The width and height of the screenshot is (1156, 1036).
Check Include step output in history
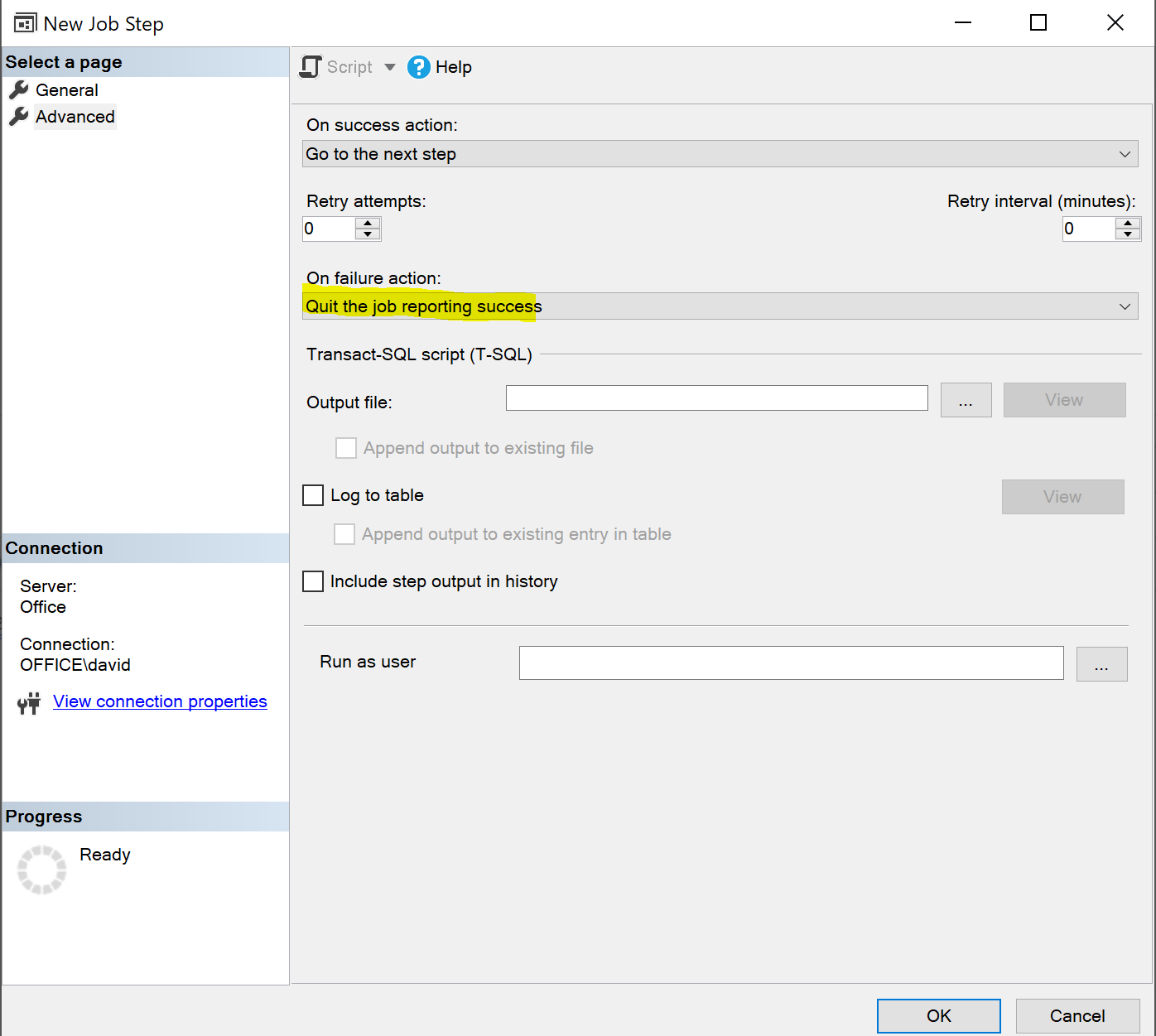click(312, 581)
